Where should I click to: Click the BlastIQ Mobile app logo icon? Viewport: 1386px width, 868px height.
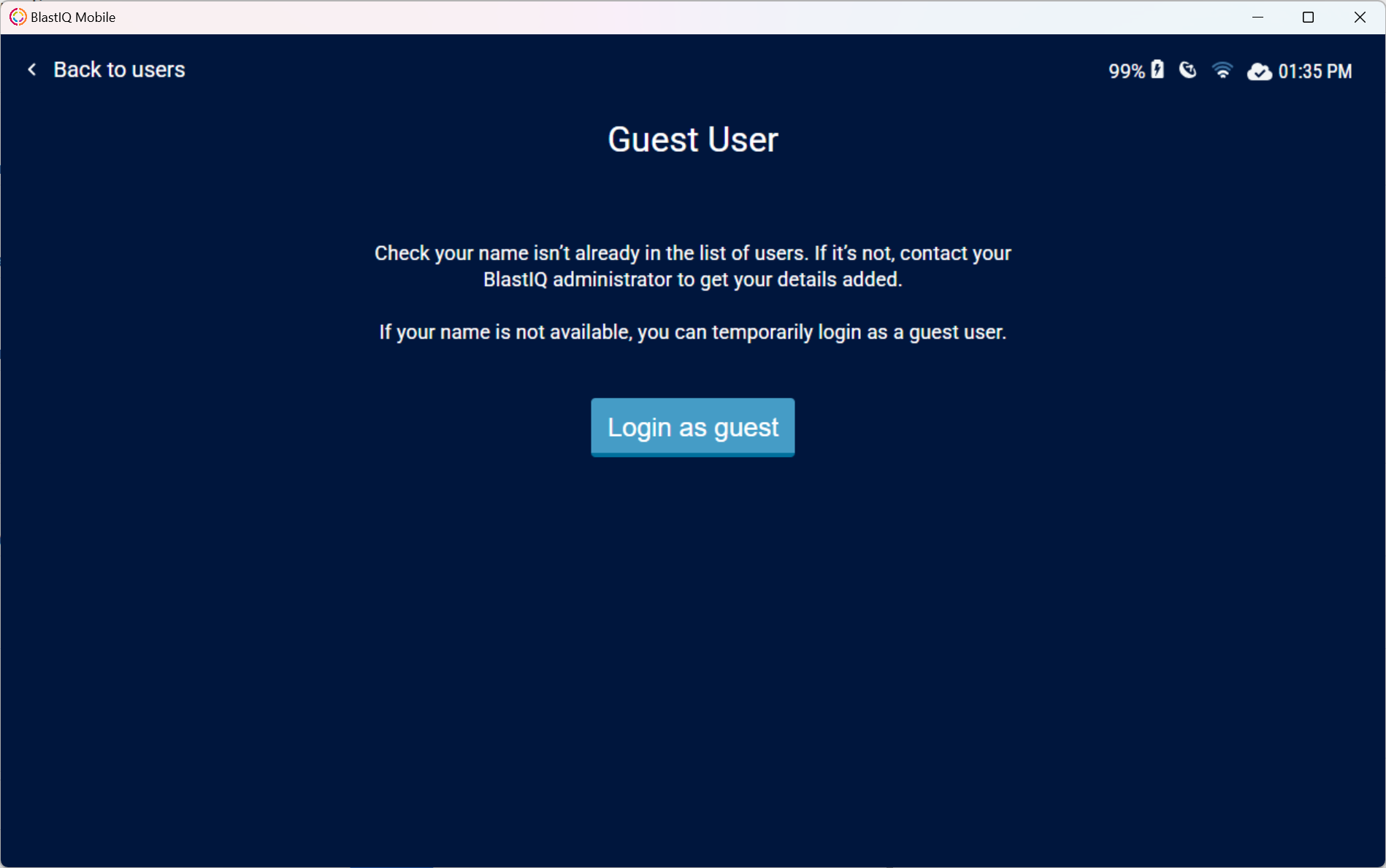(x=18, y=17)
